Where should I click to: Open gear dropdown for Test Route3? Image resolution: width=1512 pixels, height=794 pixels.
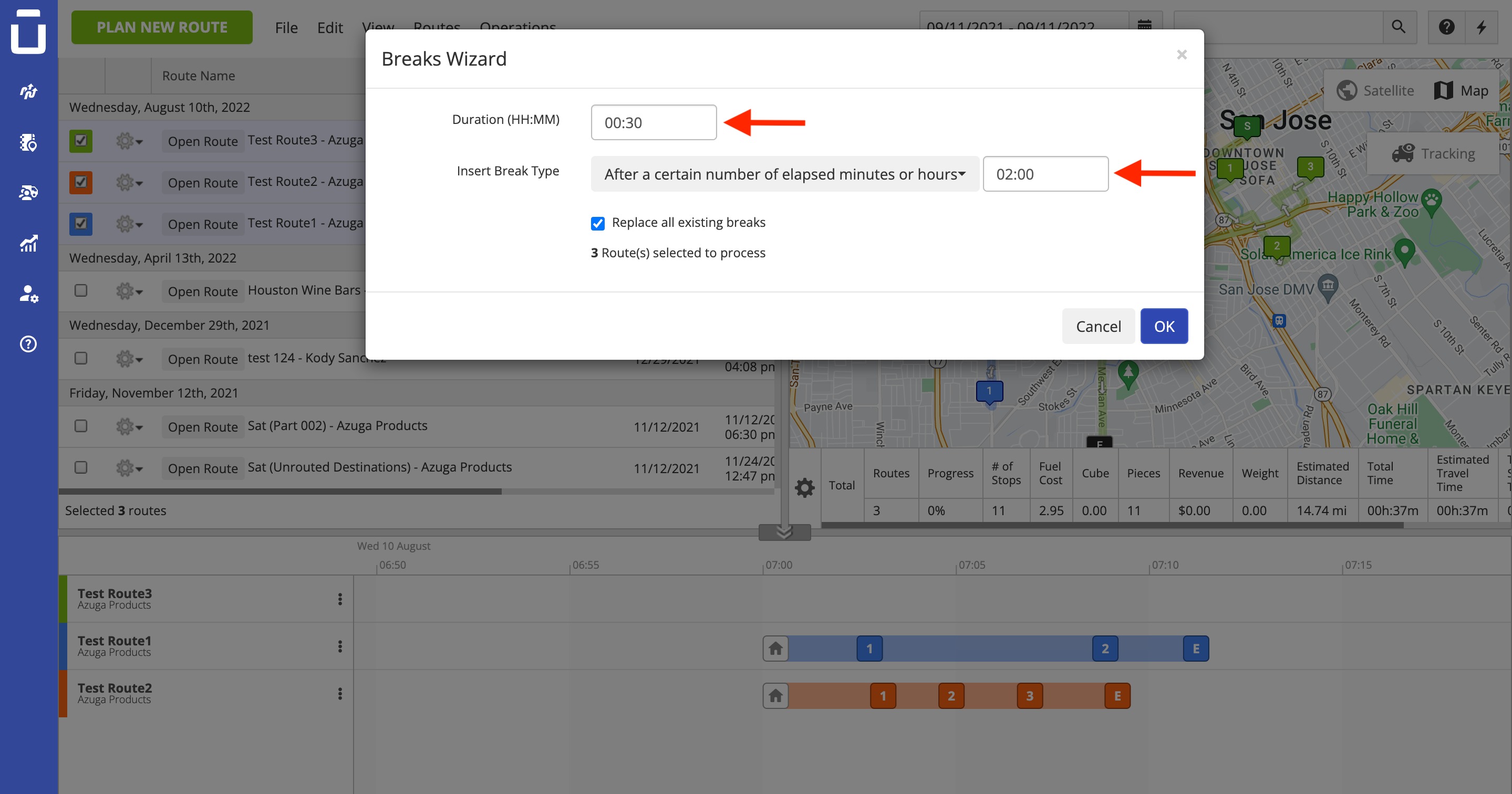[129, 141]
